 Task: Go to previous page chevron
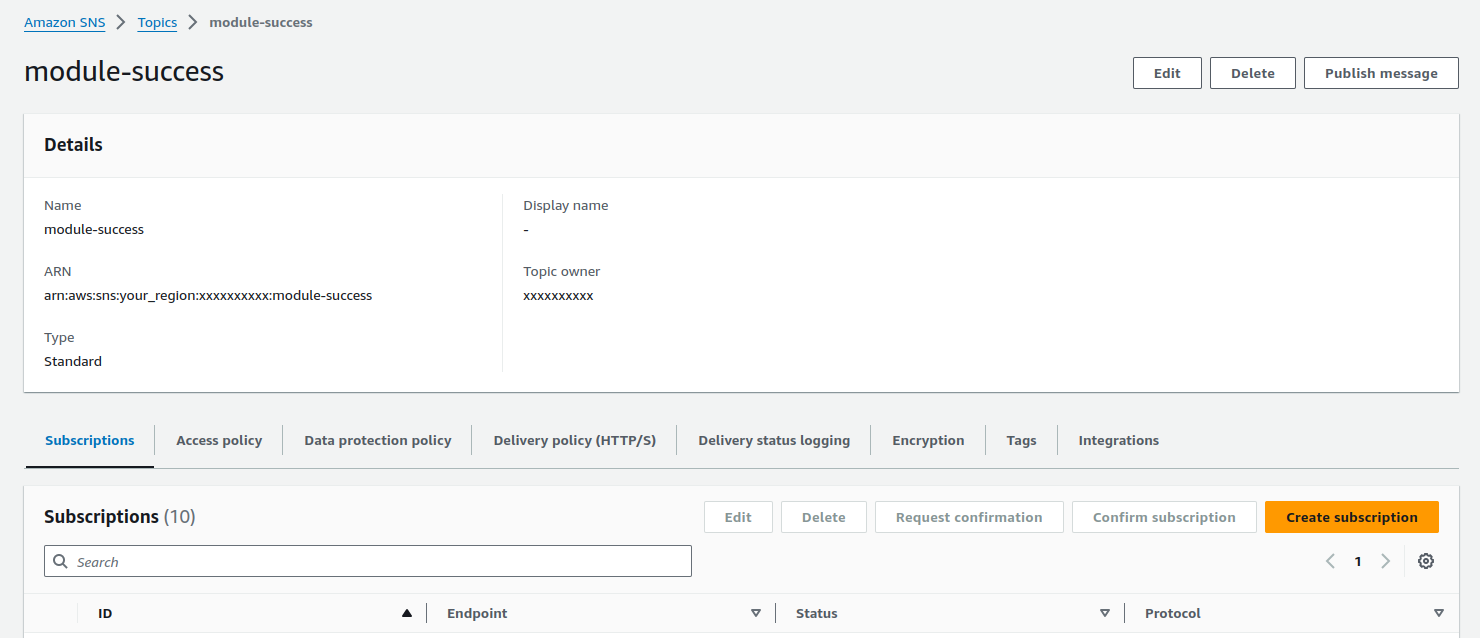coord(1330,561)
